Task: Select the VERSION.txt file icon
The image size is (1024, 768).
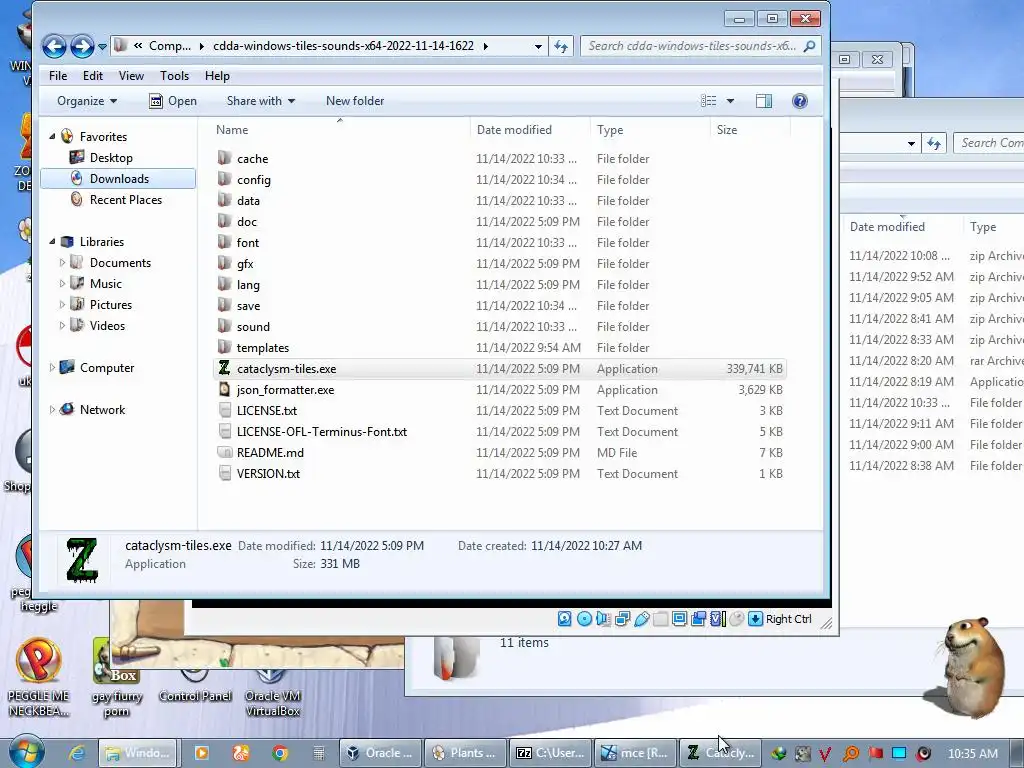Action: pos(225,473)
